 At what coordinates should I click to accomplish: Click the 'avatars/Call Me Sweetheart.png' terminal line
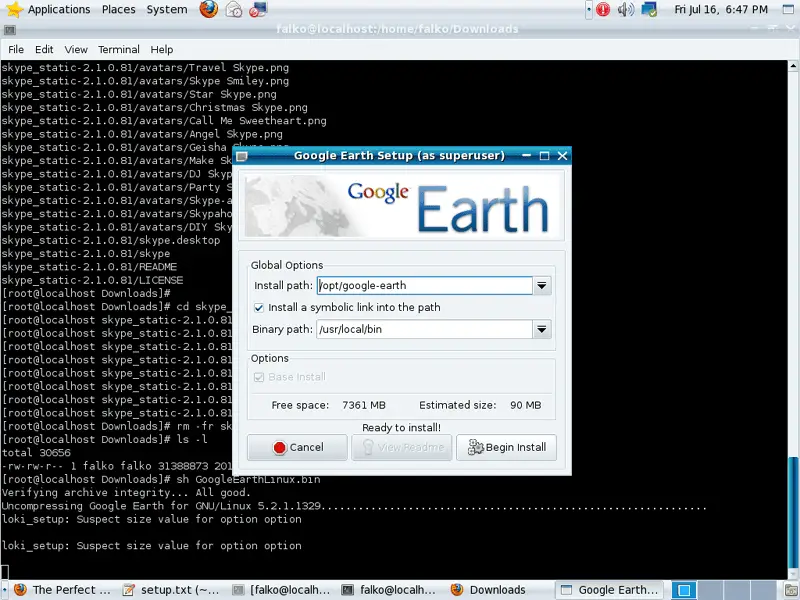164,121
